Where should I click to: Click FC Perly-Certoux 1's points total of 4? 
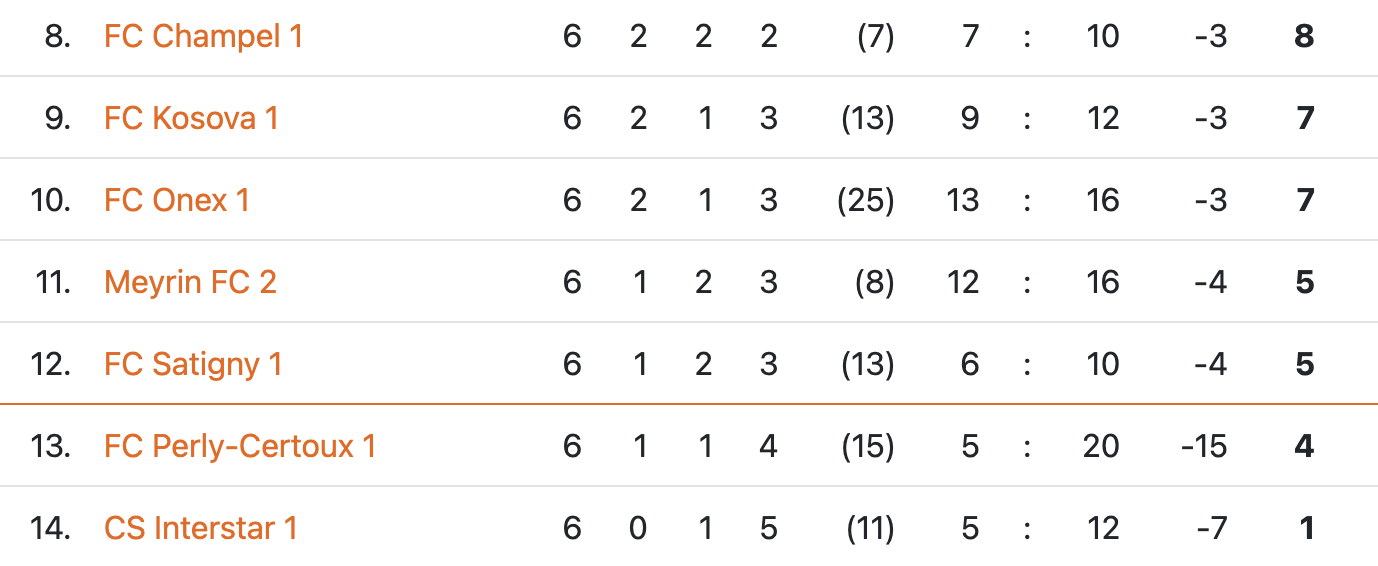coord(1304,447)
